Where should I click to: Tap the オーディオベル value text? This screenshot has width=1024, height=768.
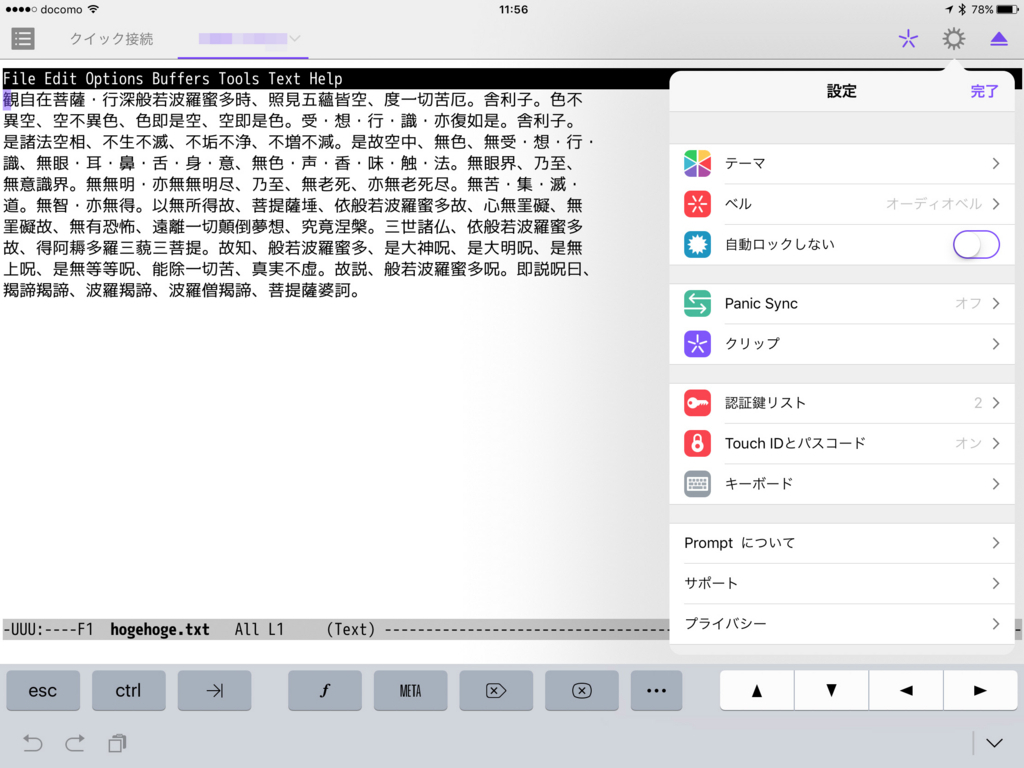pyautogui.click(x=934, y=204)
